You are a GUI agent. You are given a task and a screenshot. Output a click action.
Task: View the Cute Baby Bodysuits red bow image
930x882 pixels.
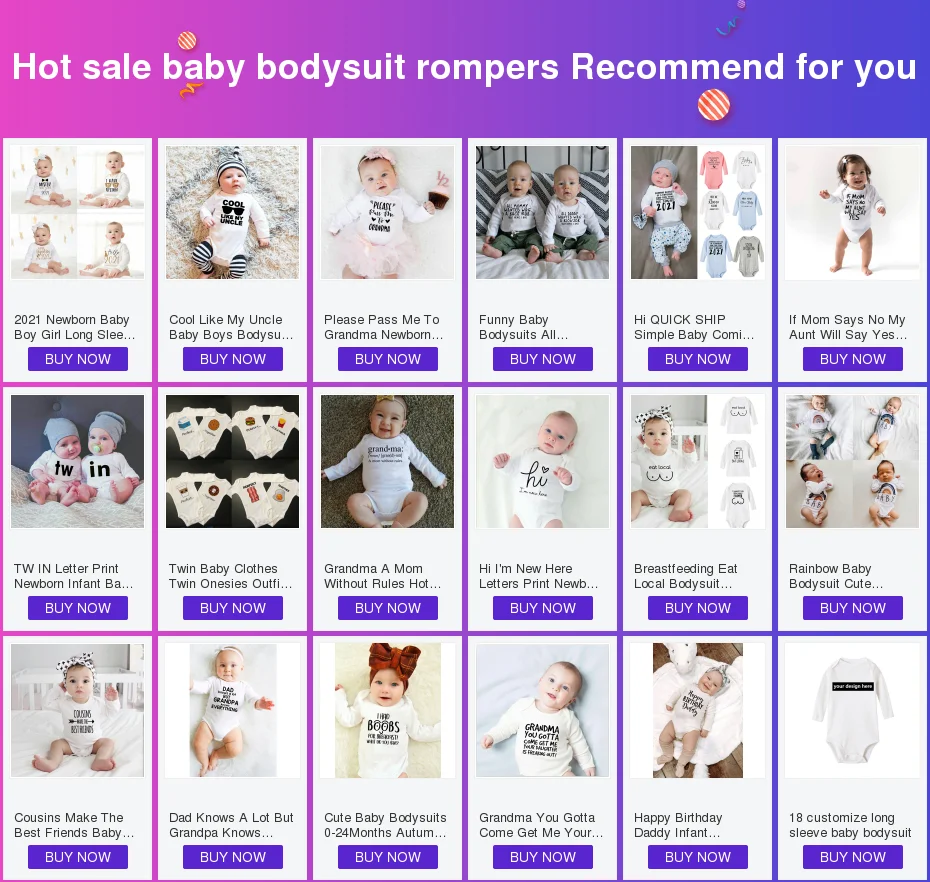388,711
